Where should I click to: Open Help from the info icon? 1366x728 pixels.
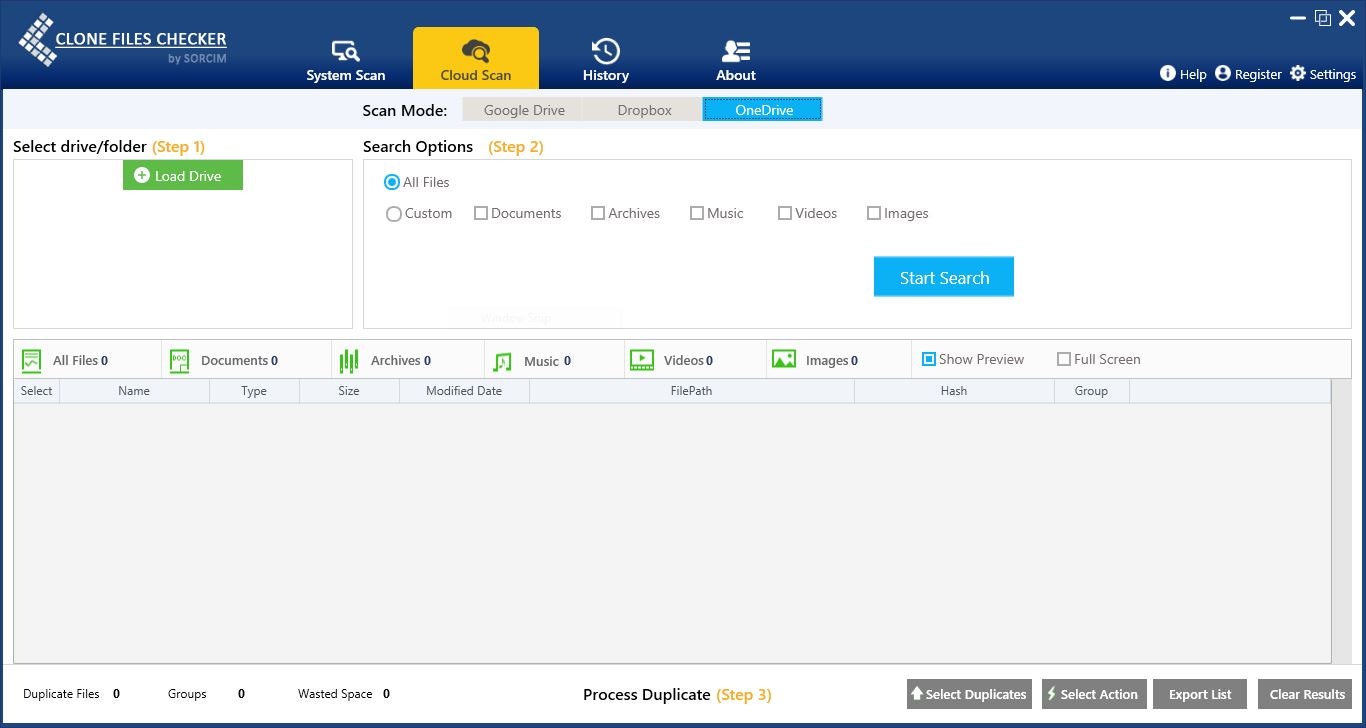coord(1167,74)
